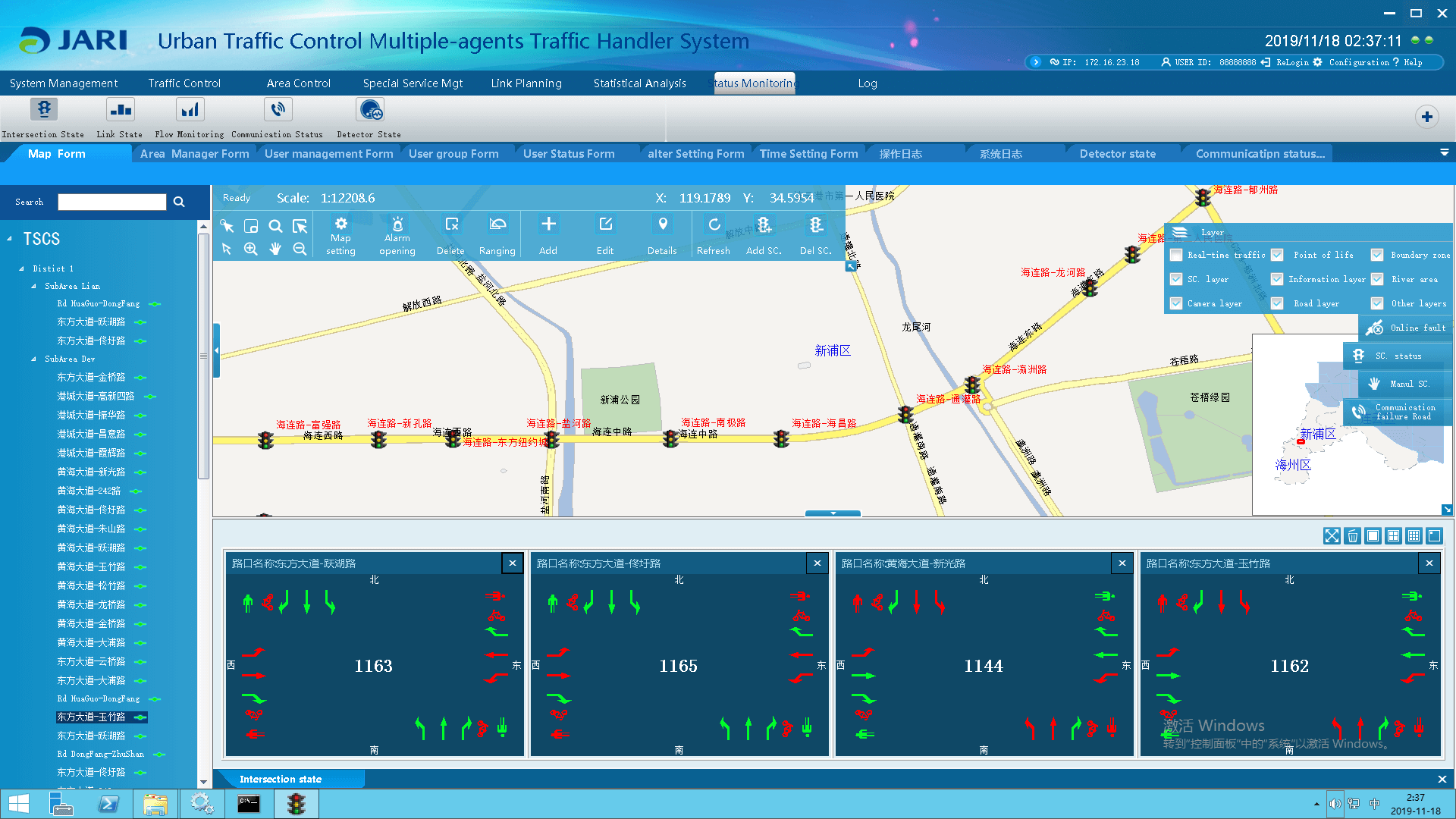Viewport: 1456px width, 819px height.
Task: Click the Intersection State panel icon
Action: pyautogui.click(x=44, y=112)
